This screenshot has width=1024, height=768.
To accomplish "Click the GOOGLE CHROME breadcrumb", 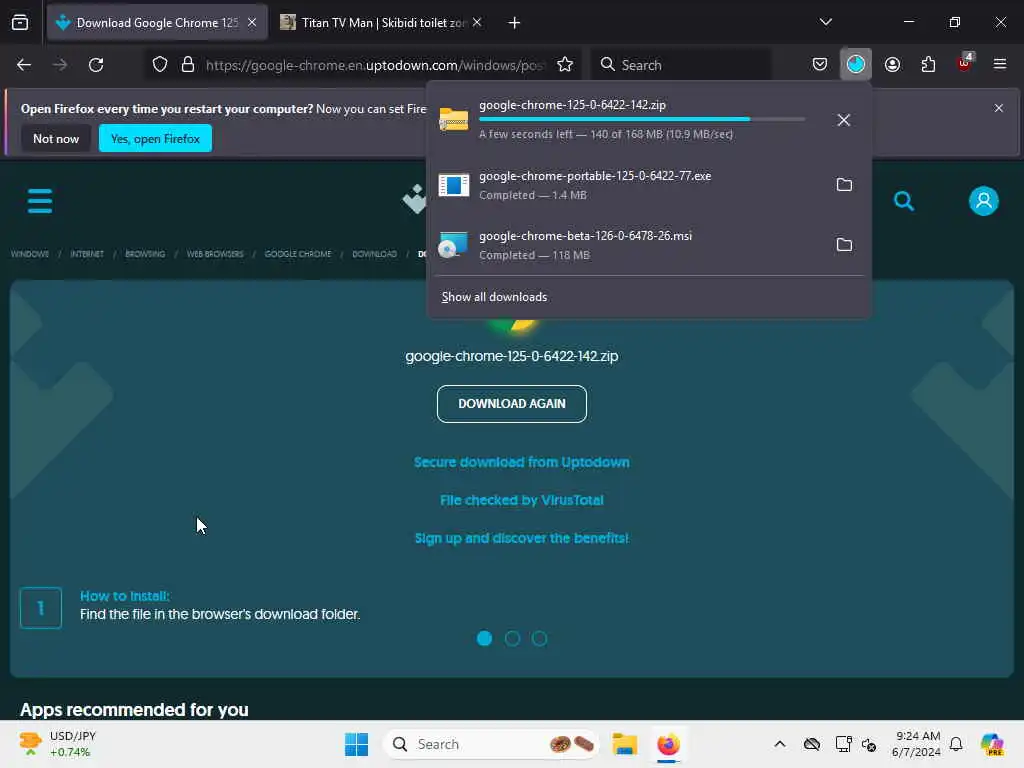I will pos(298,254).
